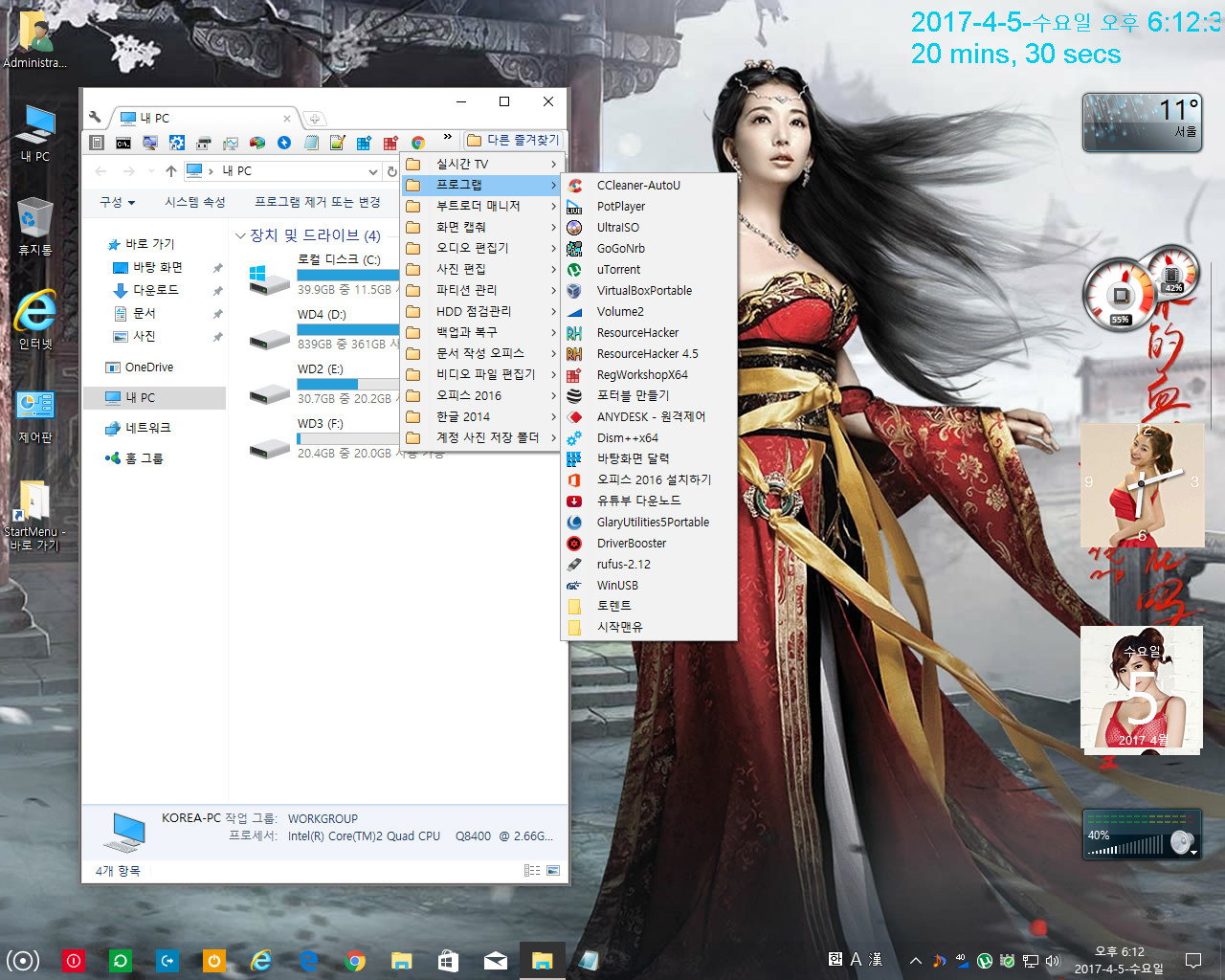Open the Windows Store taskbar icon

point(448,961)
